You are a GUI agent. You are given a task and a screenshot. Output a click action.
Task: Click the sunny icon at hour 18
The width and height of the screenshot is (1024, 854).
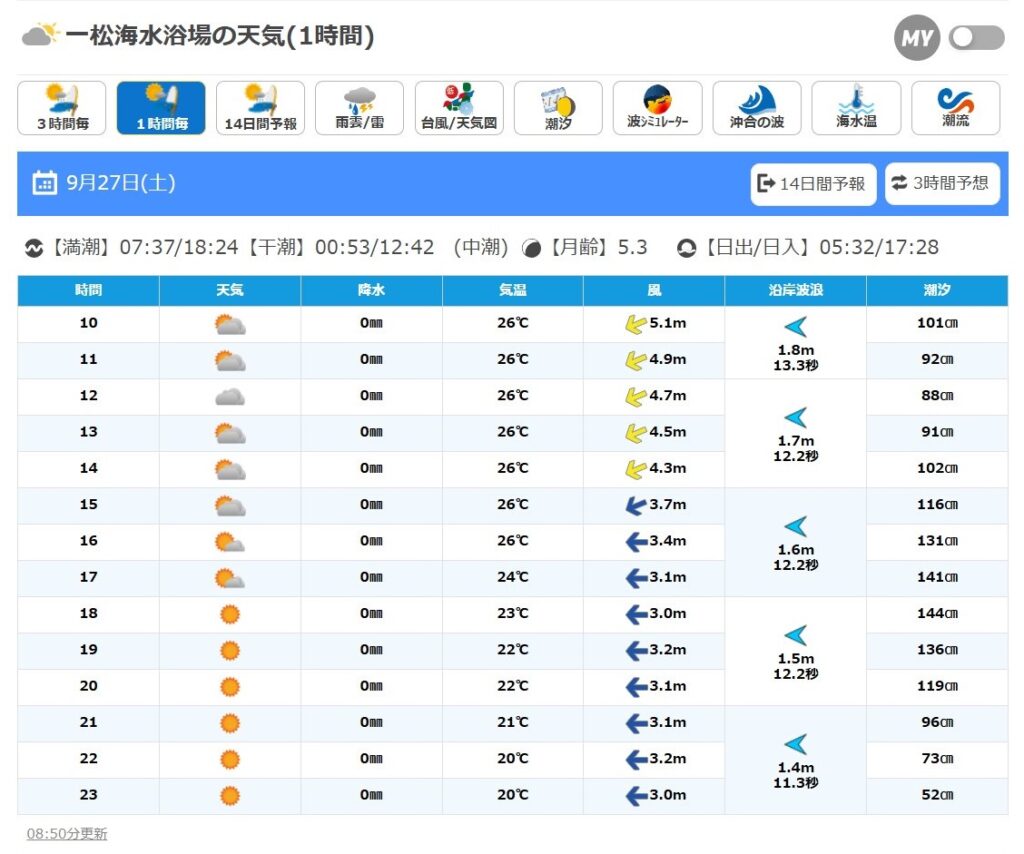tap(230, 614)
